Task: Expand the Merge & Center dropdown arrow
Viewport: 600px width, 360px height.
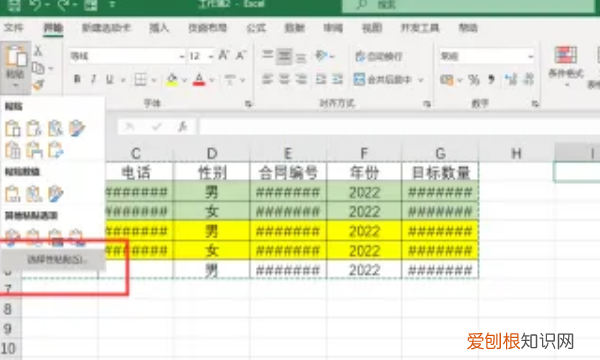Action: pos(421,80)
